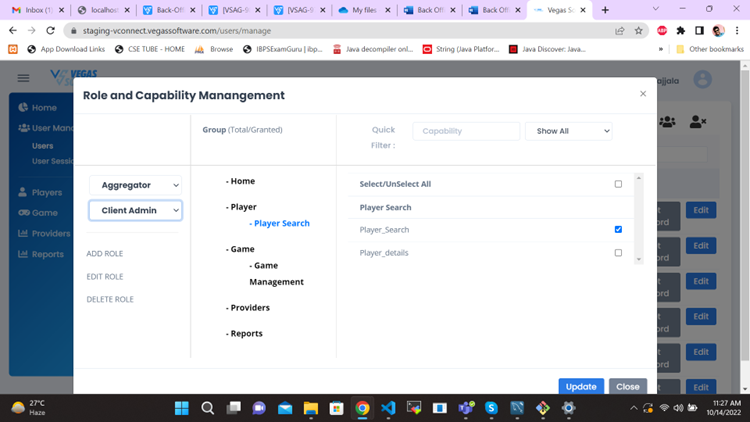Collapse the Home group
The width and height of the screenshot is (750, 422).
coord(241,181)
